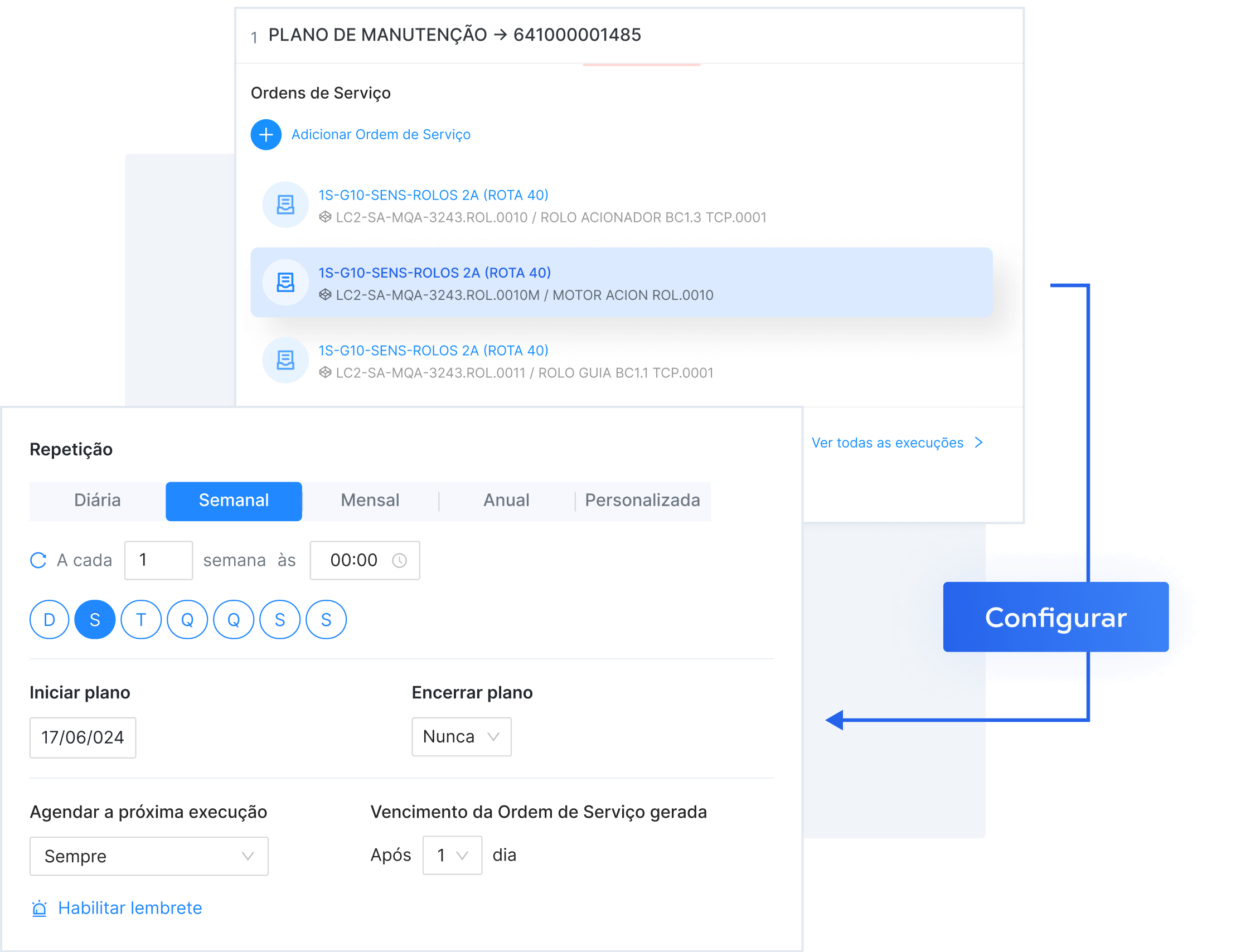Expand the Sempre scheduling dropdown
The image size is (1236, 952).
[x=149, y=856]
